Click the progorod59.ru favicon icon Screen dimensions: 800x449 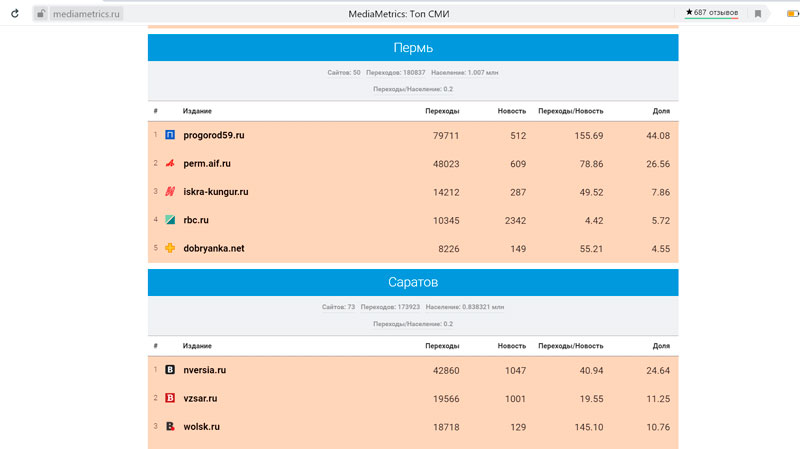(x=170, y=135)
